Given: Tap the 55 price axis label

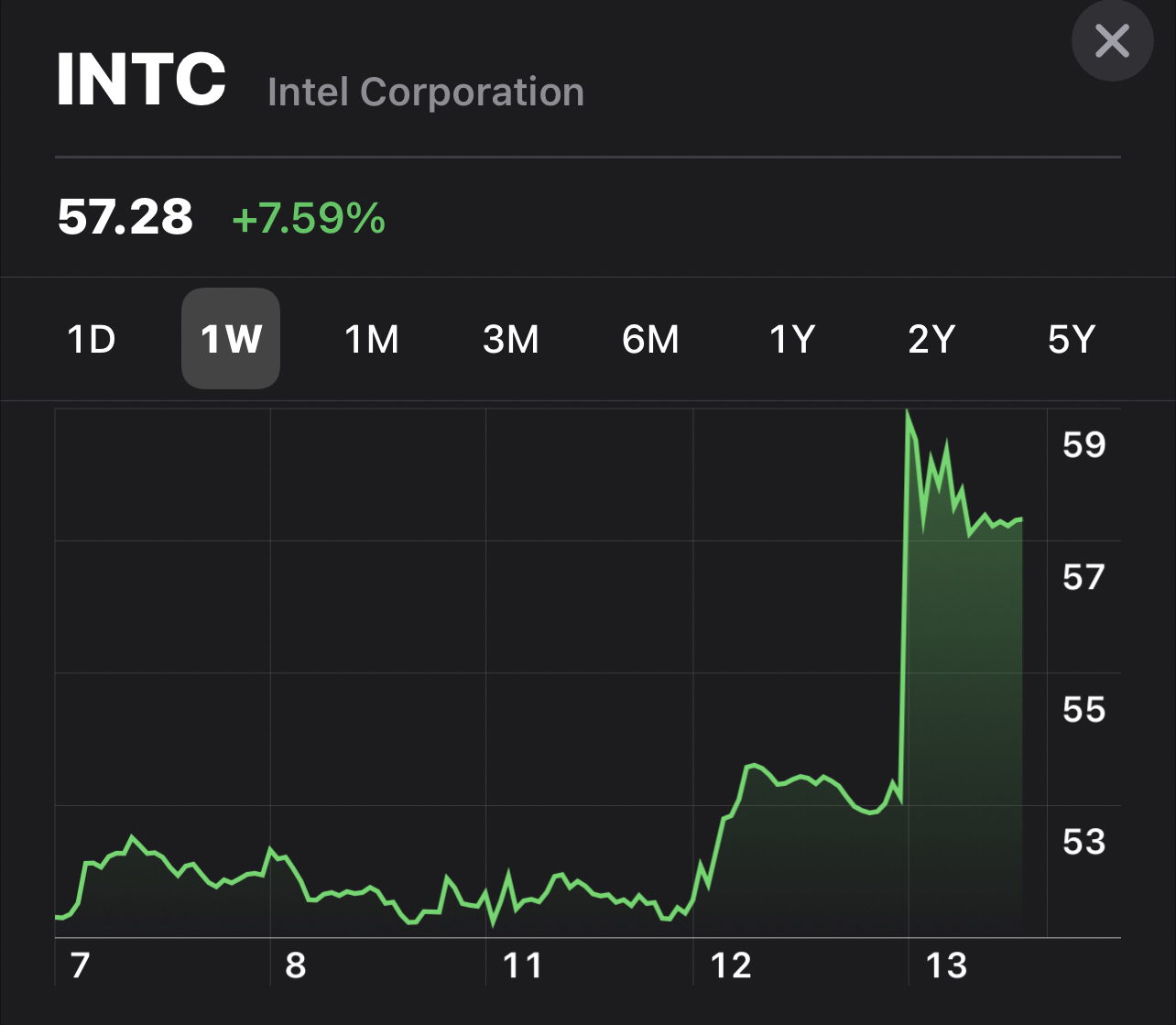Looking at the screenshot, I should 1083,710.
